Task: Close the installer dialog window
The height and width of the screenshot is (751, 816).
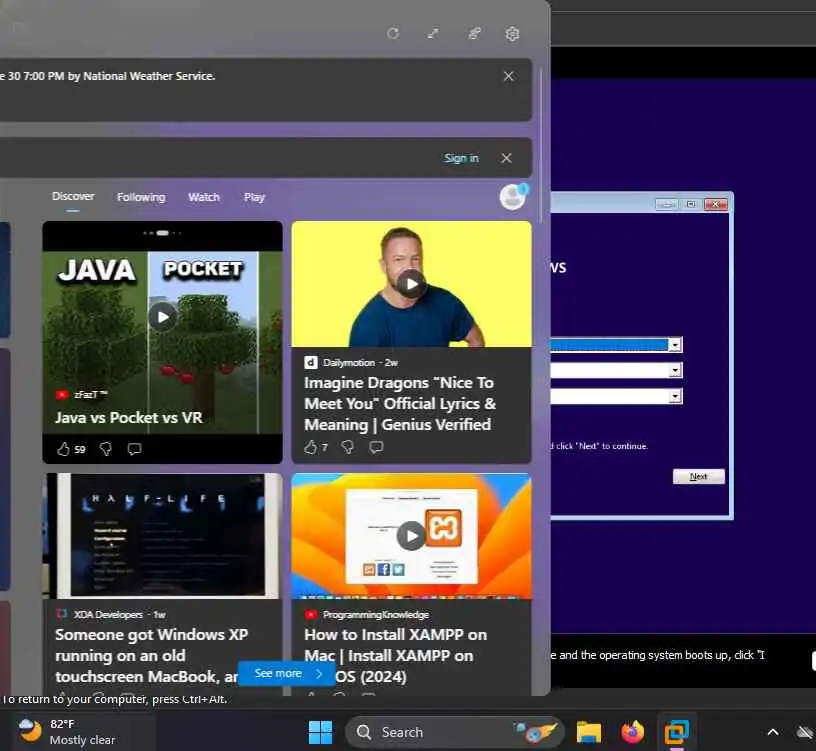Action: pos(716,204)
